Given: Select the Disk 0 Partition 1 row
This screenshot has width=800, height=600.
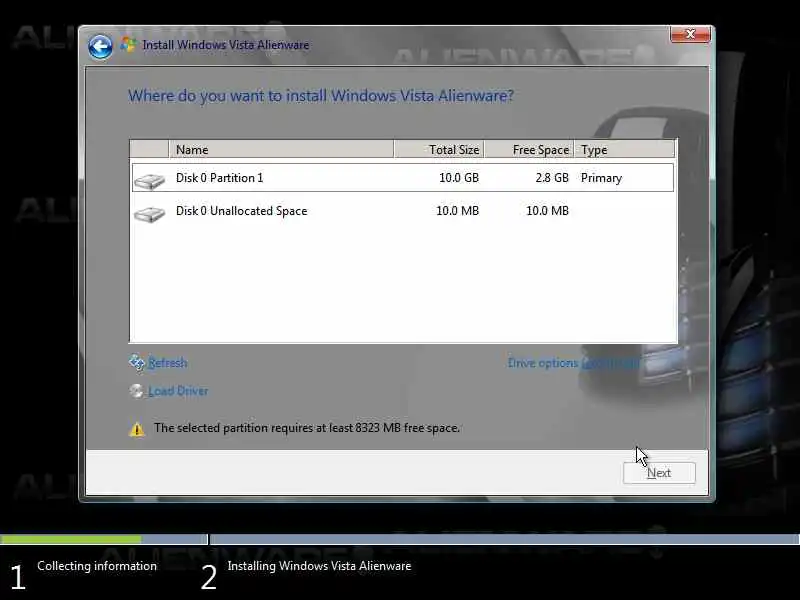Looking at the screenshot, I should coord(403,178).
